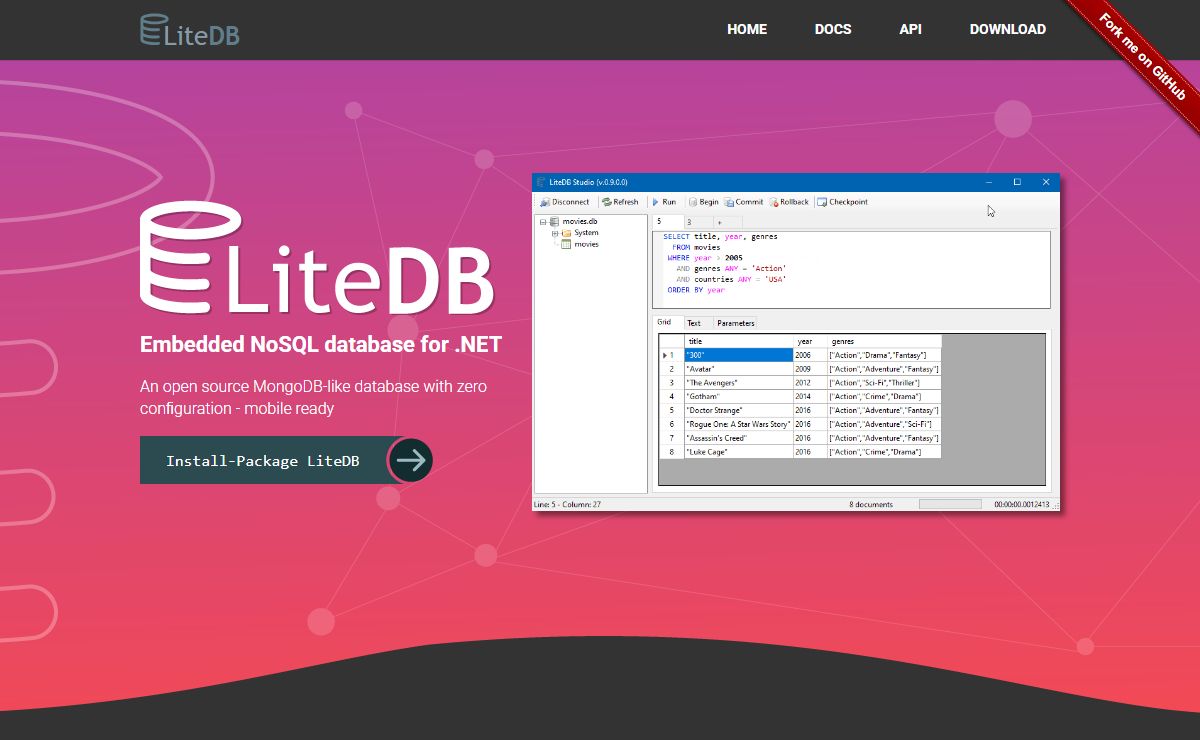Click genres cell ["Action","Sci-Fi","Thriller"]

point(884,383)
